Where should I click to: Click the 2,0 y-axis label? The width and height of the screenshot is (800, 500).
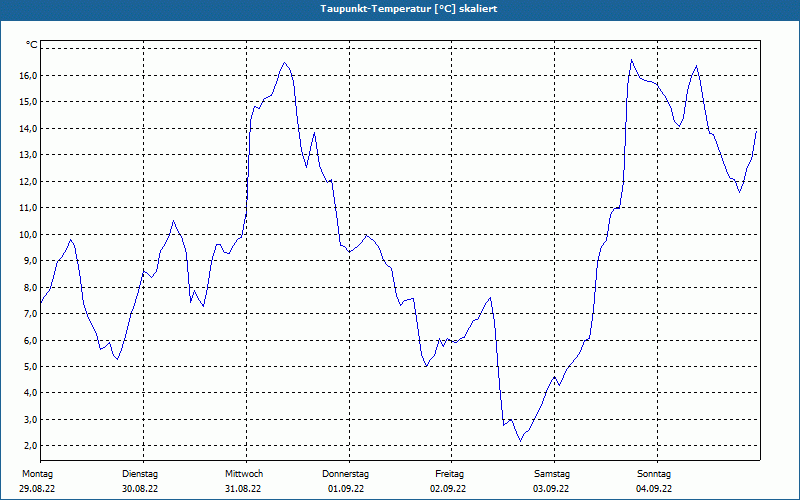pos(31,445)
